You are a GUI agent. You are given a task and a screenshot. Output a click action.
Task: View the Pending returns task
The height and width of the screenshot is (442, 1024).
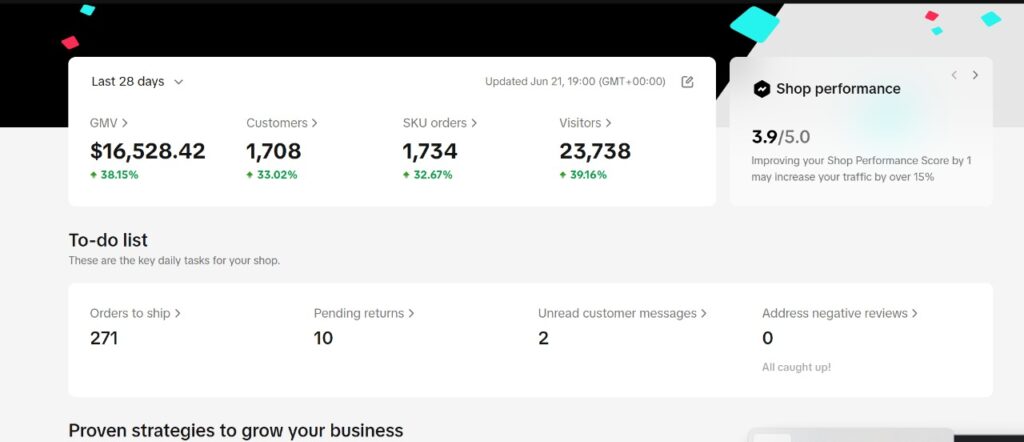click(x=363, y=313)
